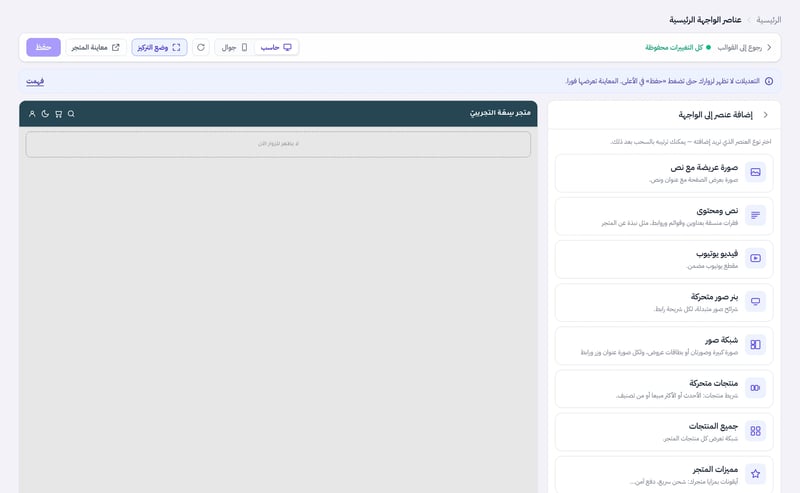Viewport: 800px width, 493px height.
Task: Click the text lines icon for نص ومحتوى
Action: (756, 215)
